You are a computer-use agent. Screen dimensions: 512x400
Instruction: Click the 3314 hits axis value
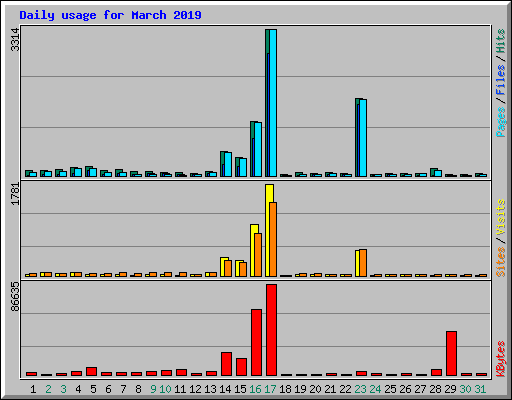(x=15, y=40)
